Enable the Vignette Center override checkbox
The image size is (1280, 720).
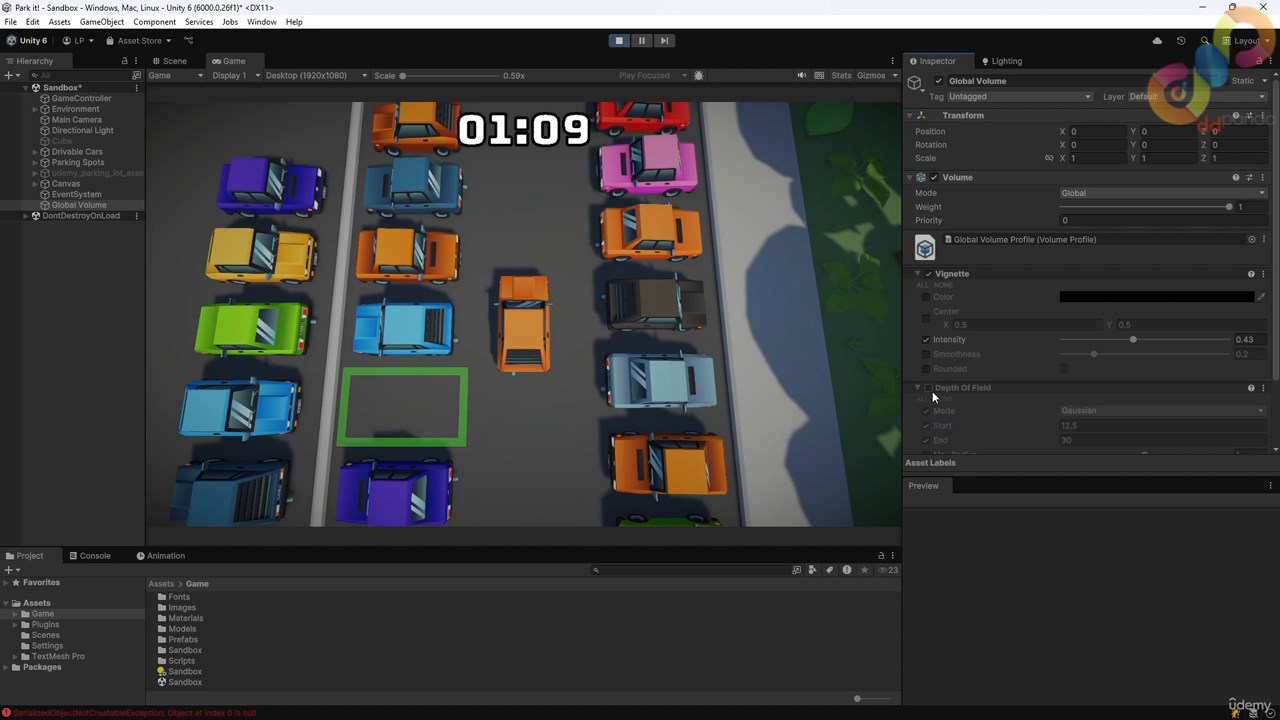pos(926,318)
